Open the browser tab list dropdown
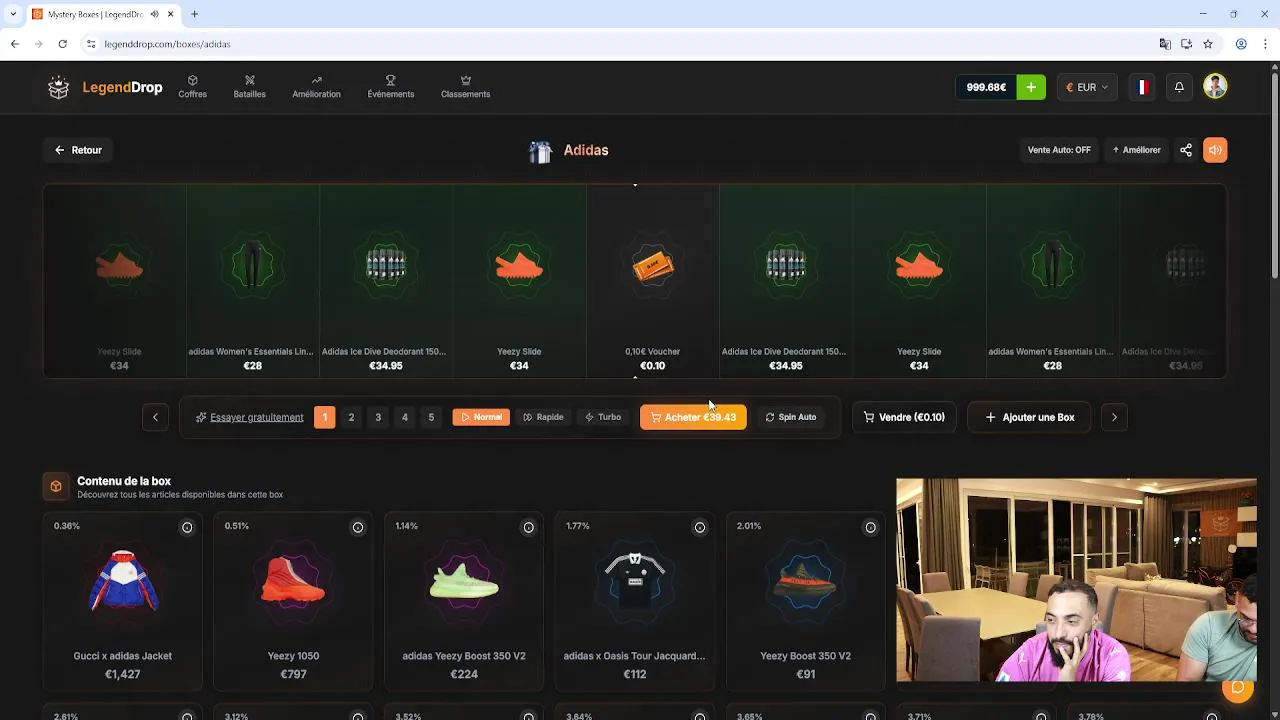Image resolution: width=1280 pixels, height=720 pixels. [12, 14]
